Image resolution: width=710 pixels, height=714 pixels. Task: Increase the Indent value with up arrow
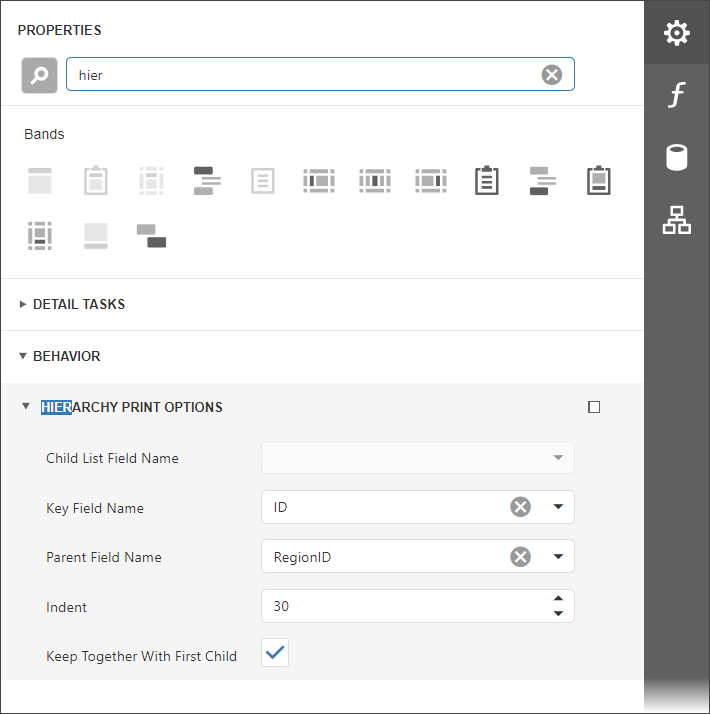coord(558,599)
